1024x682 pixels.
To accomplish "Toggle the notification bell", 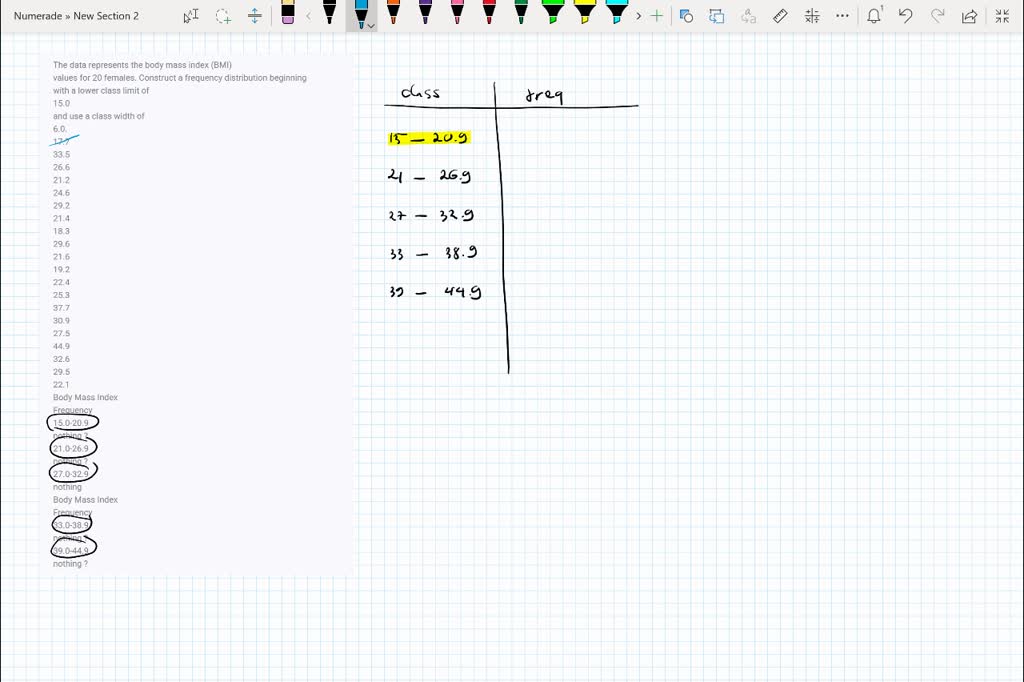I will click(874, 16).
